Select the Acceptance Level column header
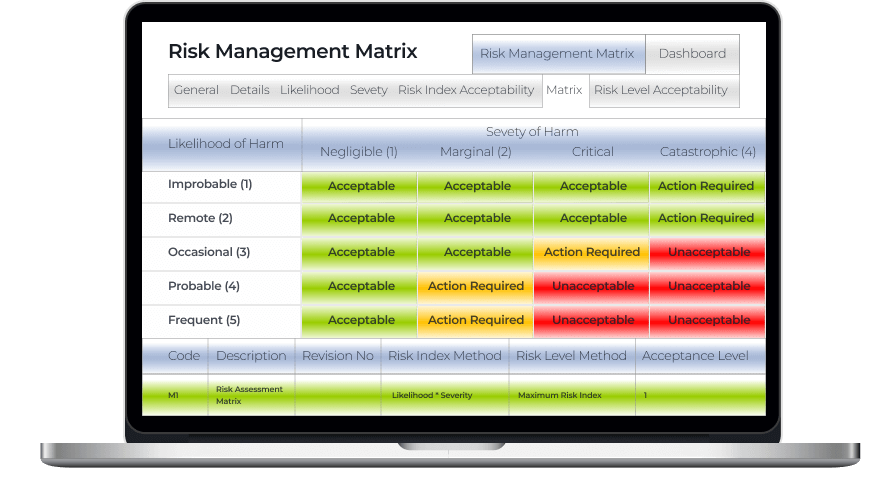 pos(695,356)
